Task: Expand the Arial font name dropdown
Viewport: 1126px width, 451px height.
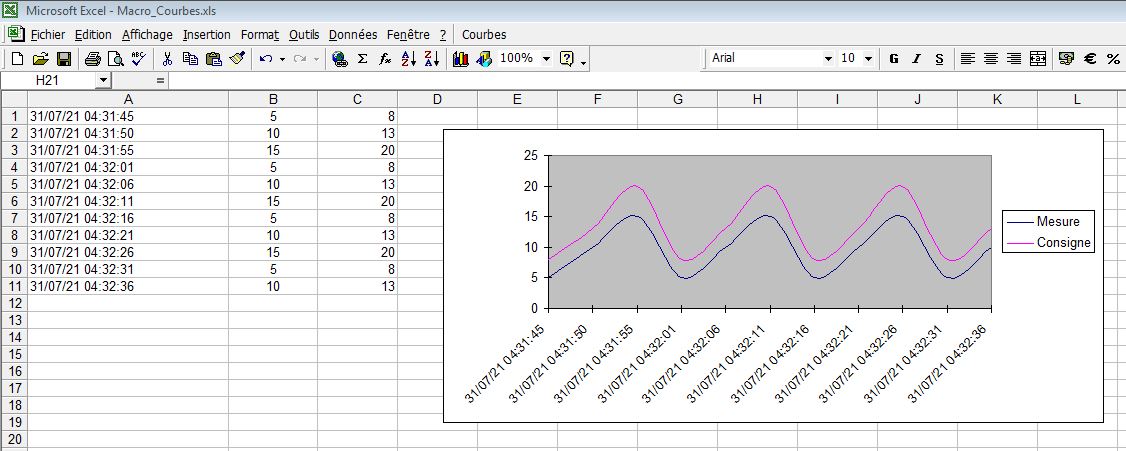Action: point(827,59)
